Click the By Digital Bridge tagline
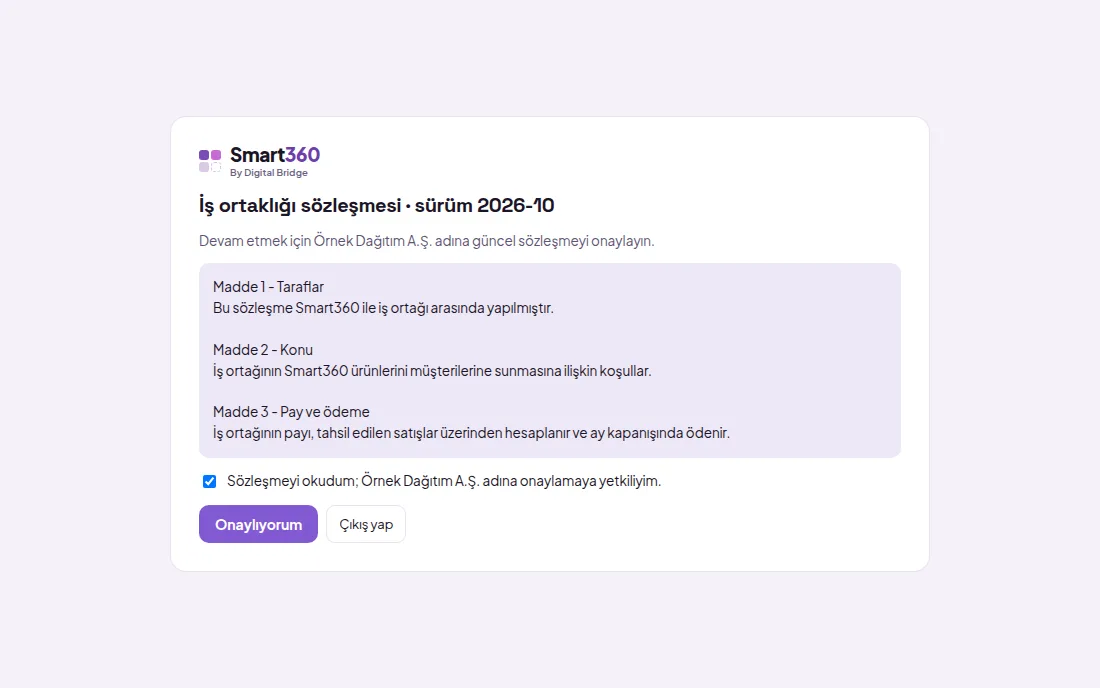 tap(269, 173)
